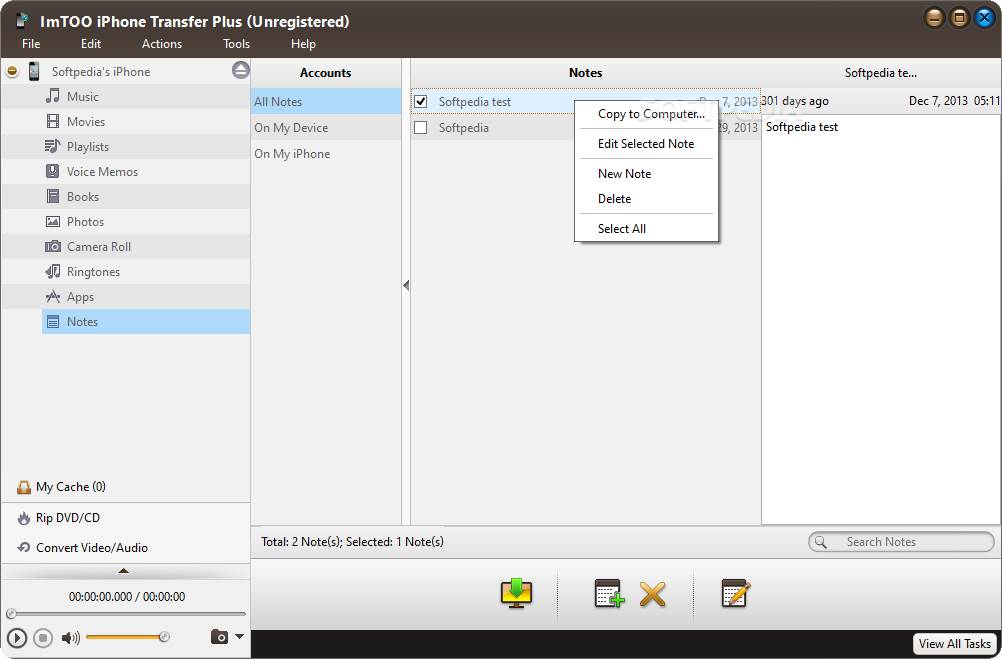The width and height of the screenshot is (1002, 659).
Task: Select Softpedia's iPhone device label
Action: (101, 72)
